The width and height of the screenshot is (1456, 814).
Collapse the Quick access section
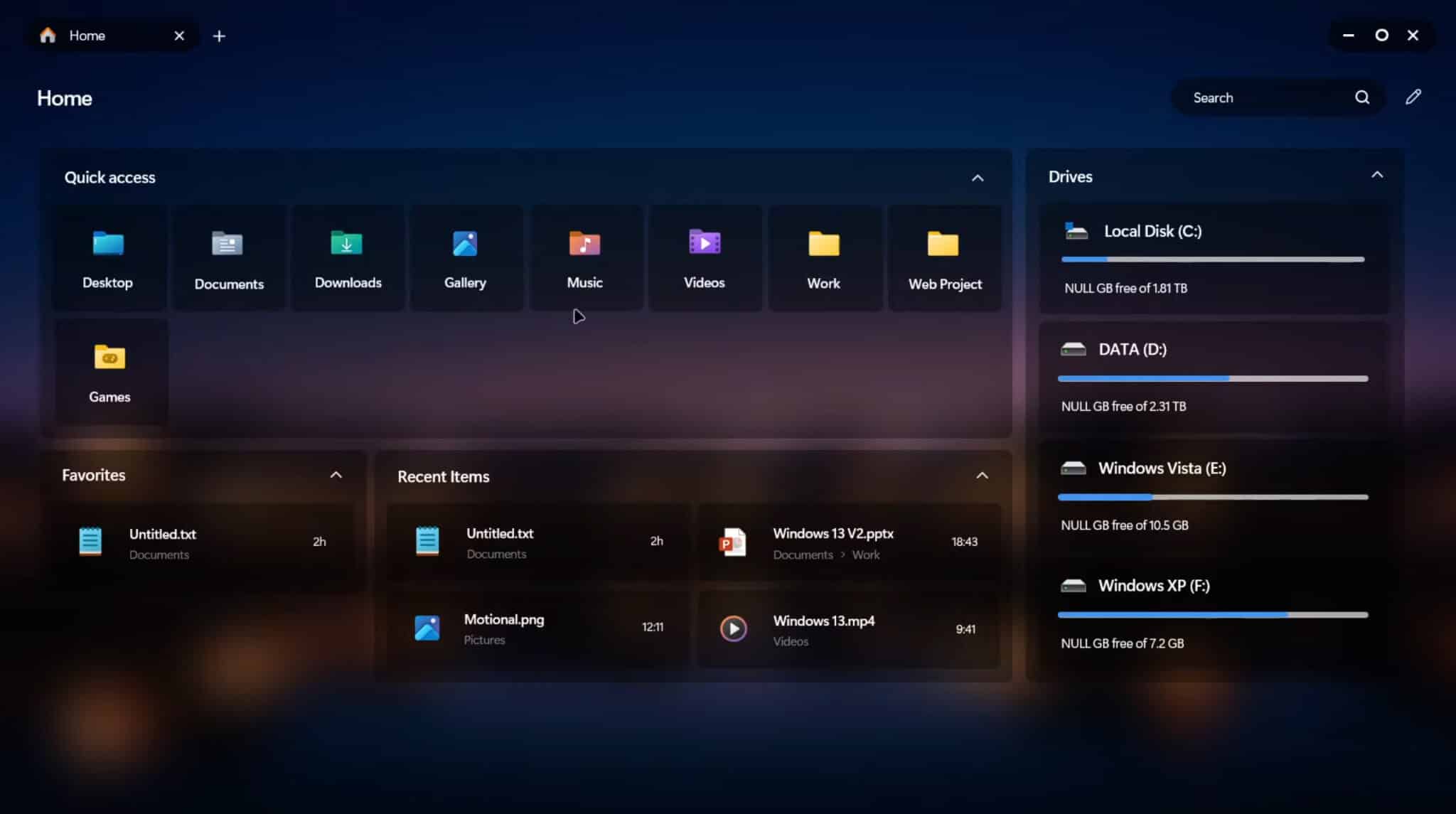pyautogui.click(x=977, y=178)
